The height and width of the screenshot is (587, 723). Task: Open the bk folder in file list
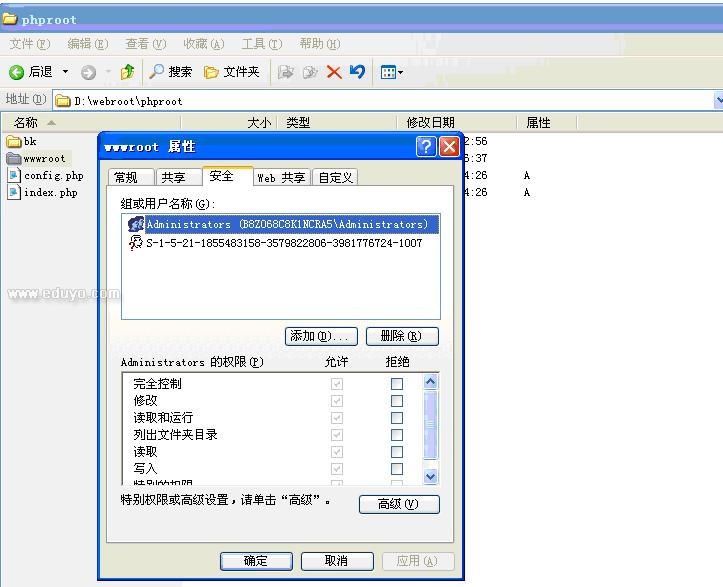(x=14, y=141)
